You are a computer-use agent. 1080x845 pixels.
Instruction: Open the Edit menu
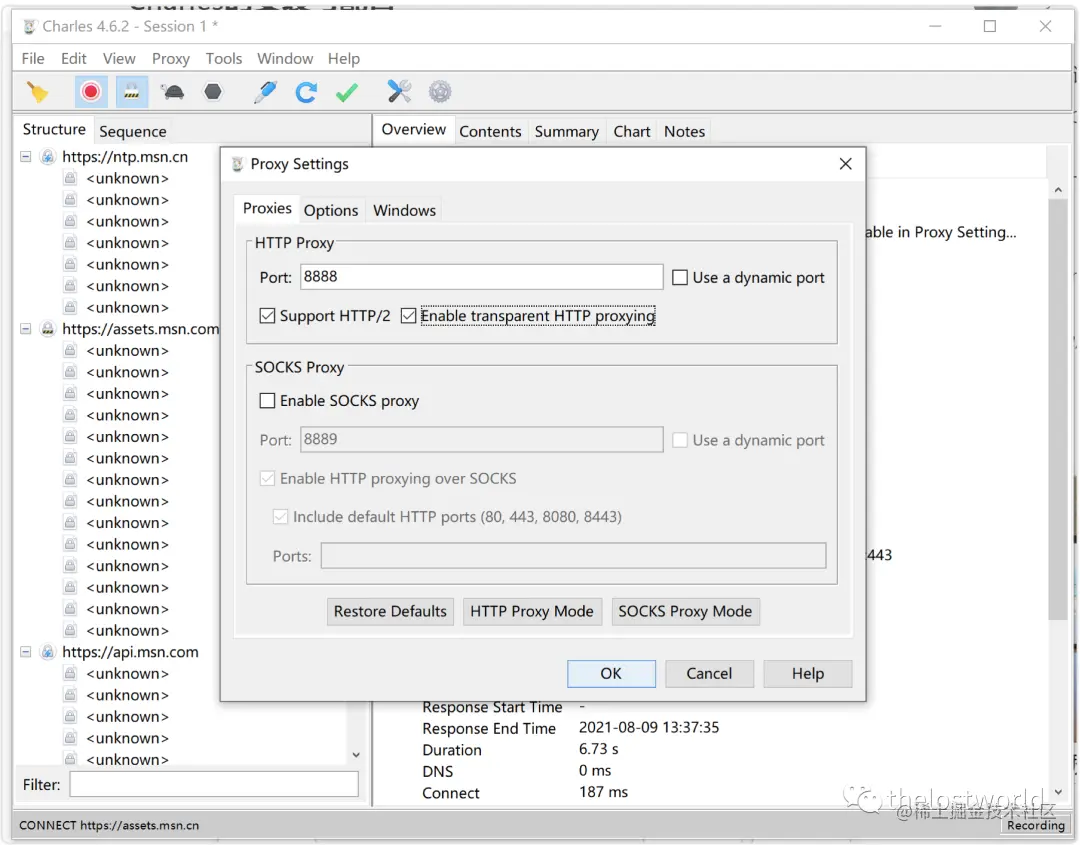[x=74, y=59]
